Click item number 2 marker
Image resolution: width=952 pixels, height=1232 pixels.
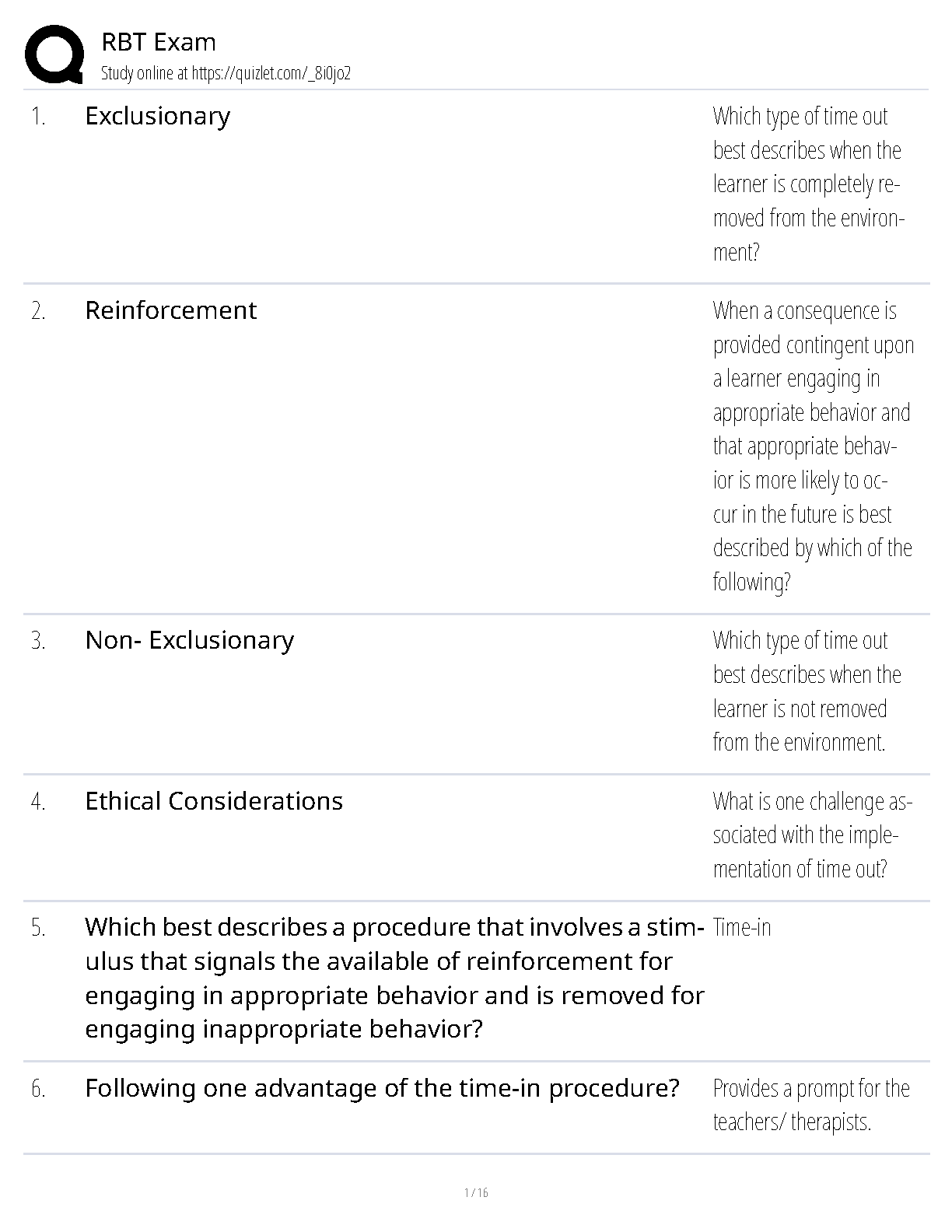[x=38, y=311]
